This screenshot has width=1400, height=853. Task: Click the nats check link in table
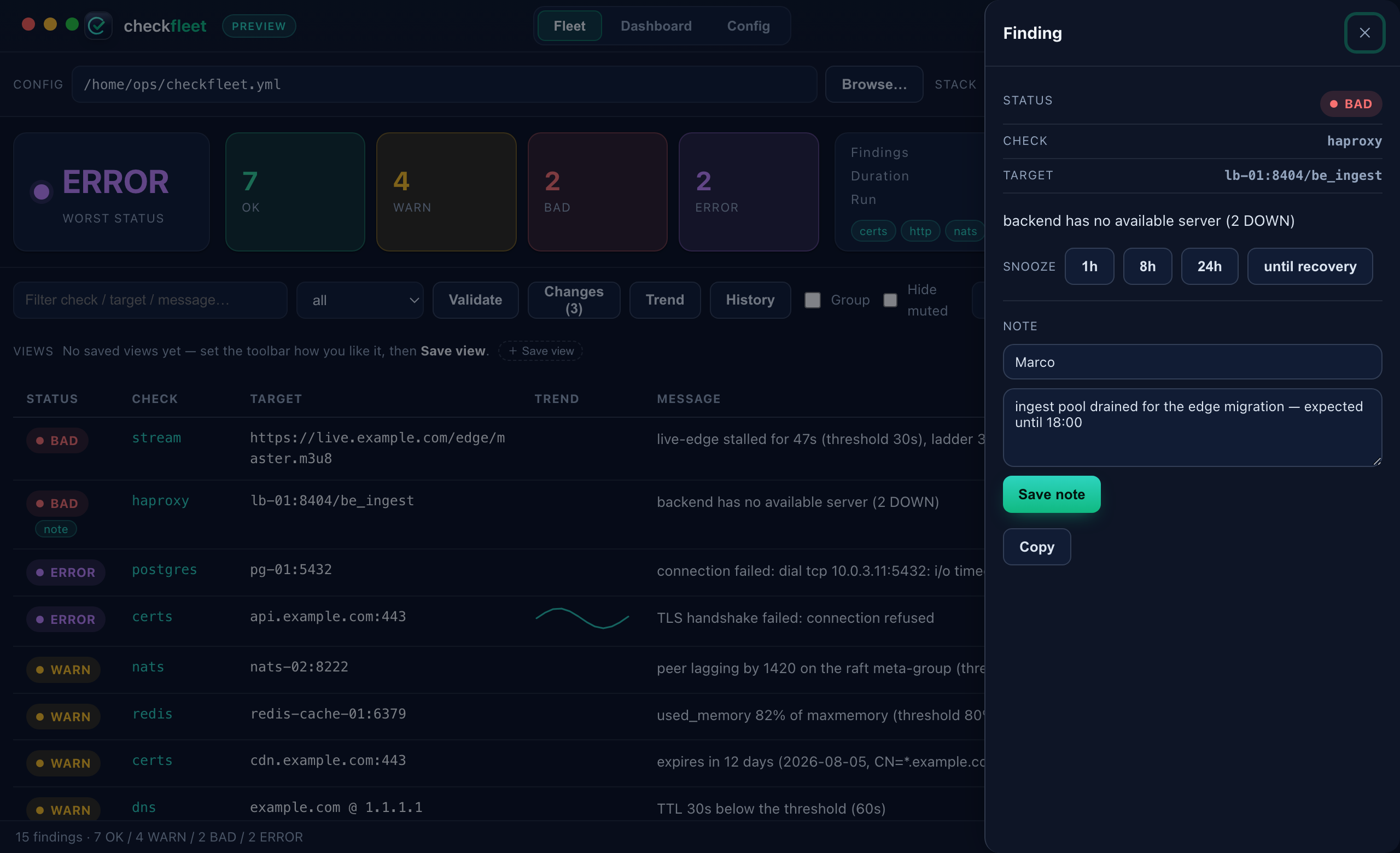(x=148, y=666)
